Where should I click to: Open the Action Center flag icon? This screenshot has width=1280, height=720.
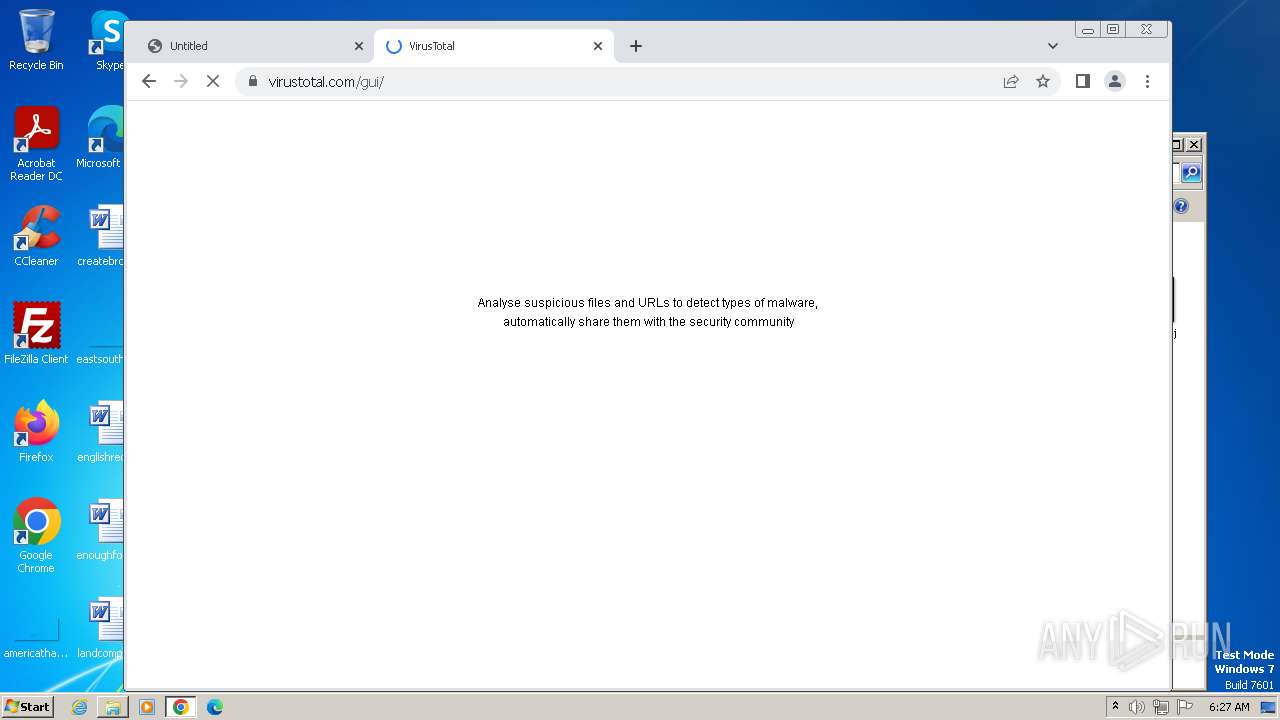point(1185,707)
